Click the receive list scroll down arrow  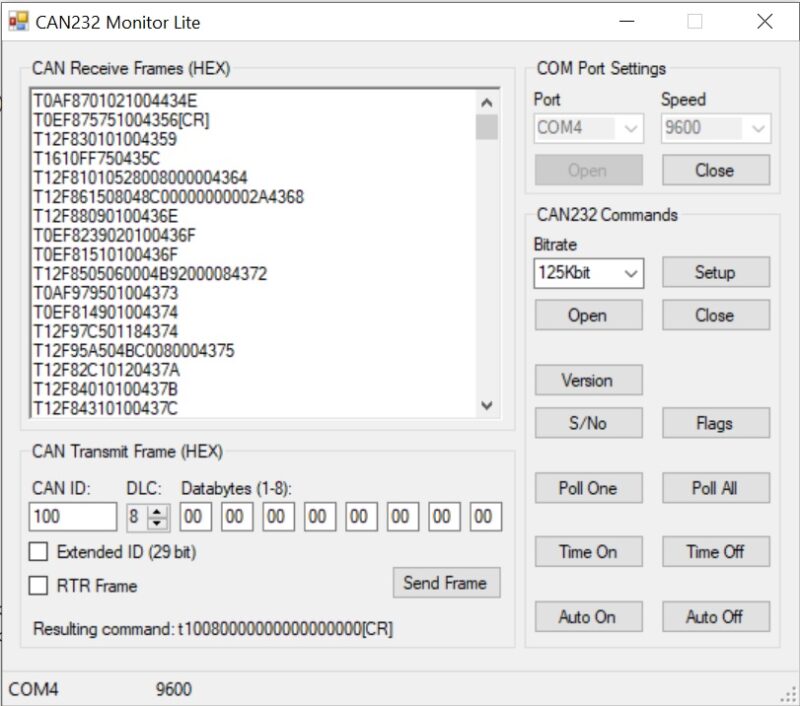(x=487, y=406)
